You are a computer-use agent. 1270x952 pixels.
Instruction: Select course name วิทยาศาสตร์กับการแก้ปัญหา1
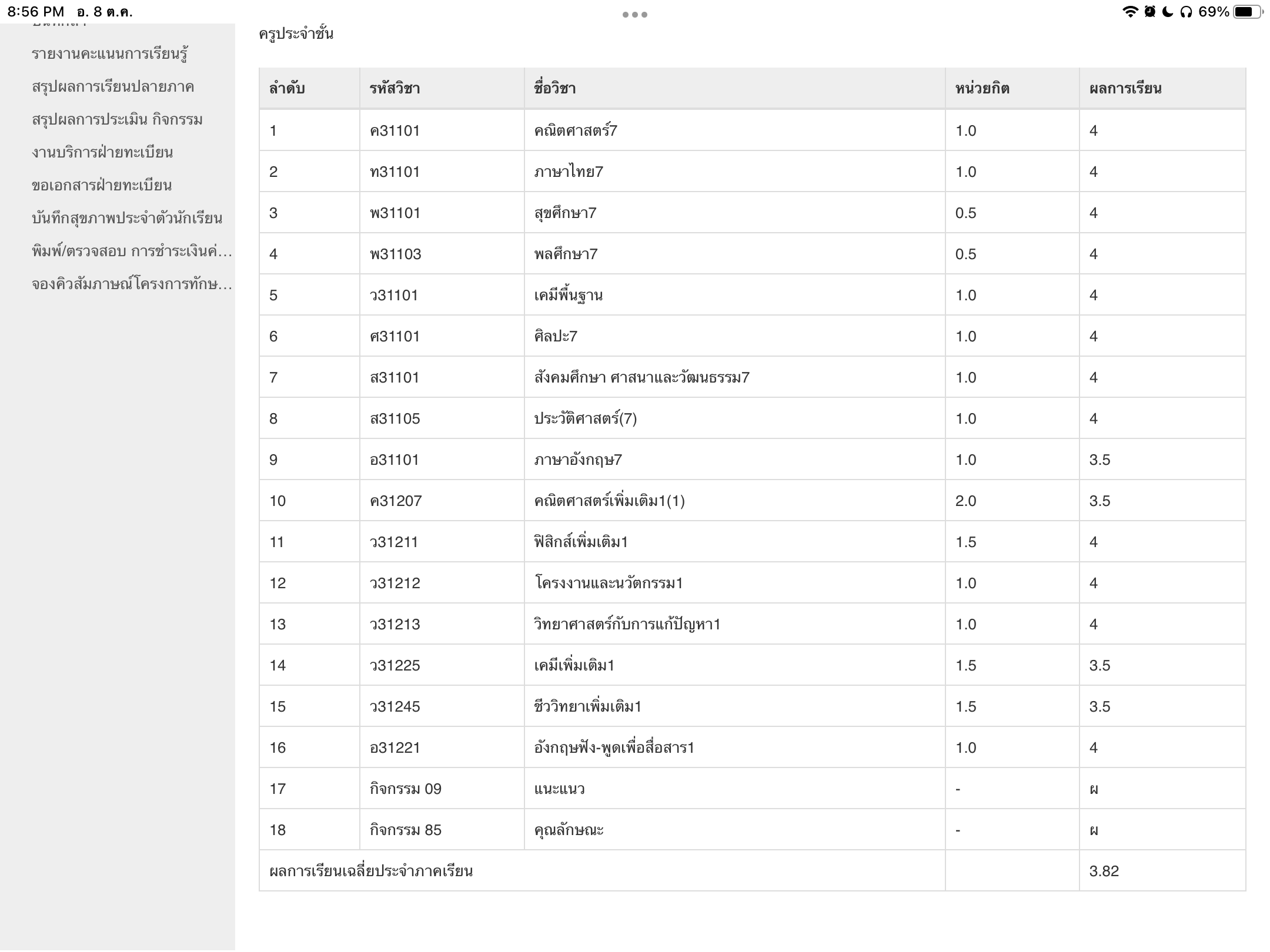pos(627,624)
